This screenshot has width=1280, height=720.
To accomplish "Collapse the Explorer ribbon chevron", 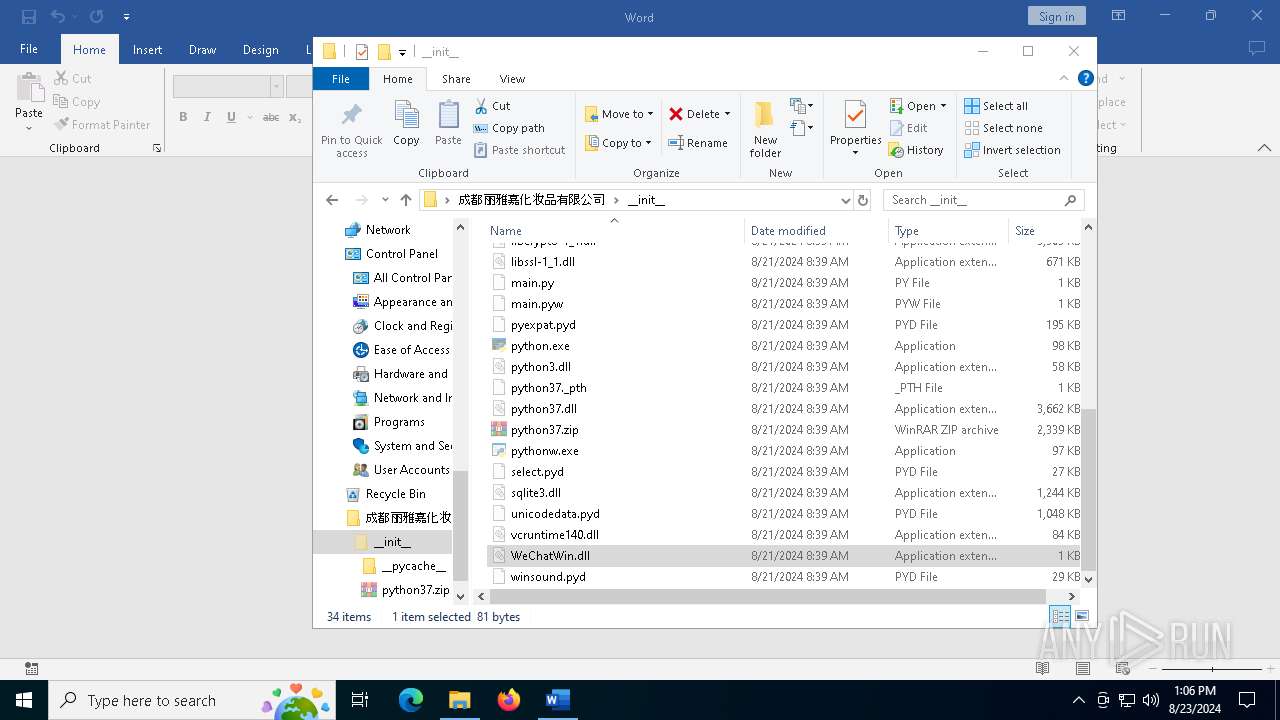I will click(1064, 78).
